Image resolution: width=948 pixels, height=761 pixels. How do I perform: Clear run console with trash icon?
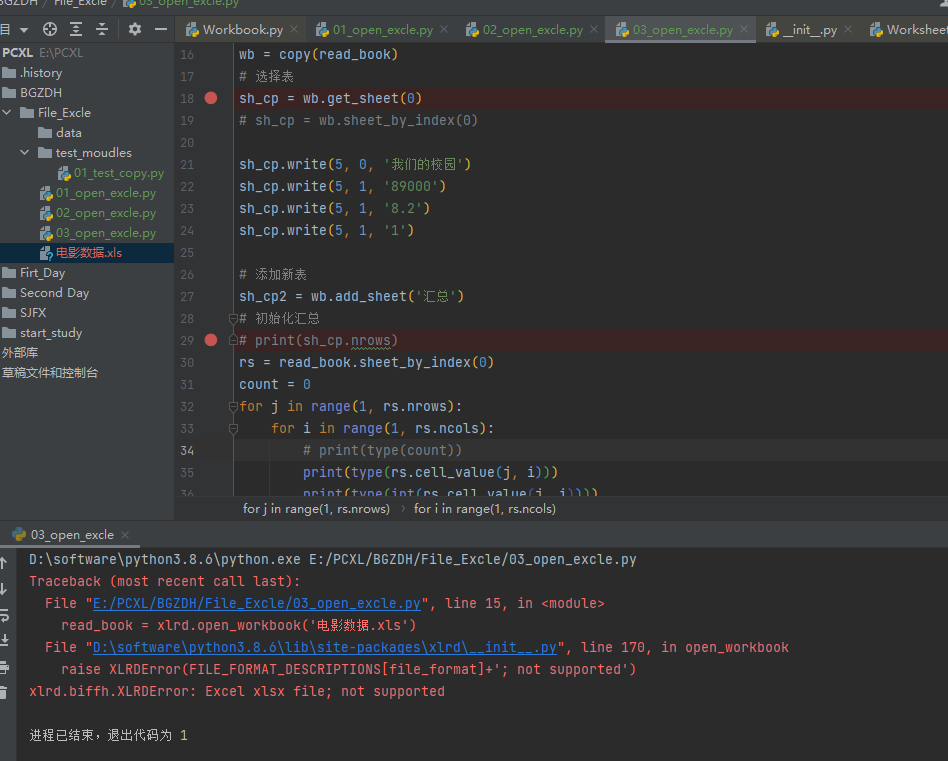click(4, 693)
